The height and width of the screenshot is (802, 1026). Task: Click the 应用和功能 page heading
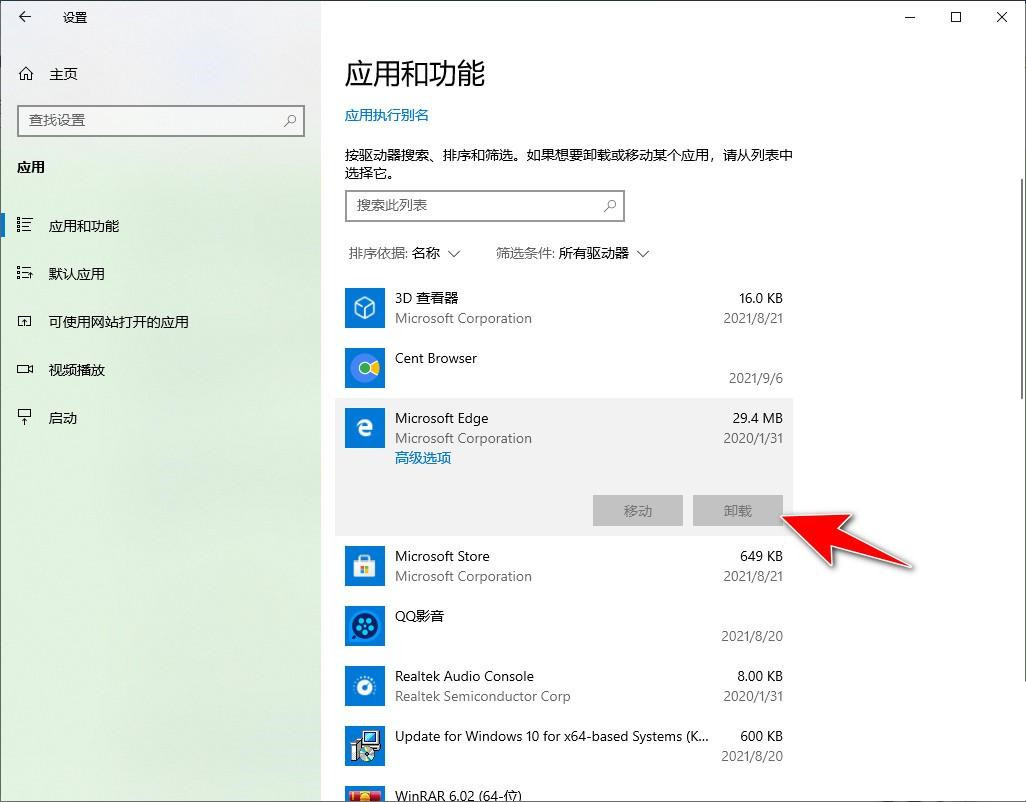click(x=415, y=73)
